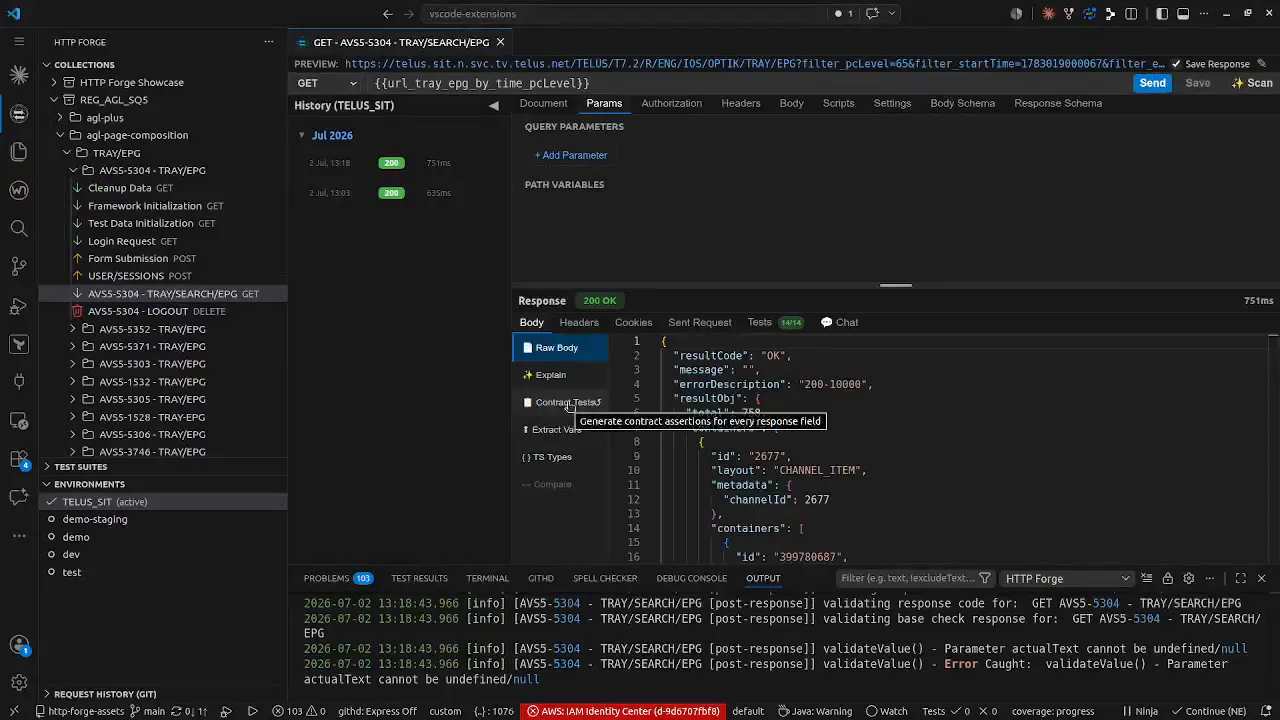Toggle output scroll lock icon
Image resolution: width=1280 pixels, height=720 pixels.
coord(1167,578)
